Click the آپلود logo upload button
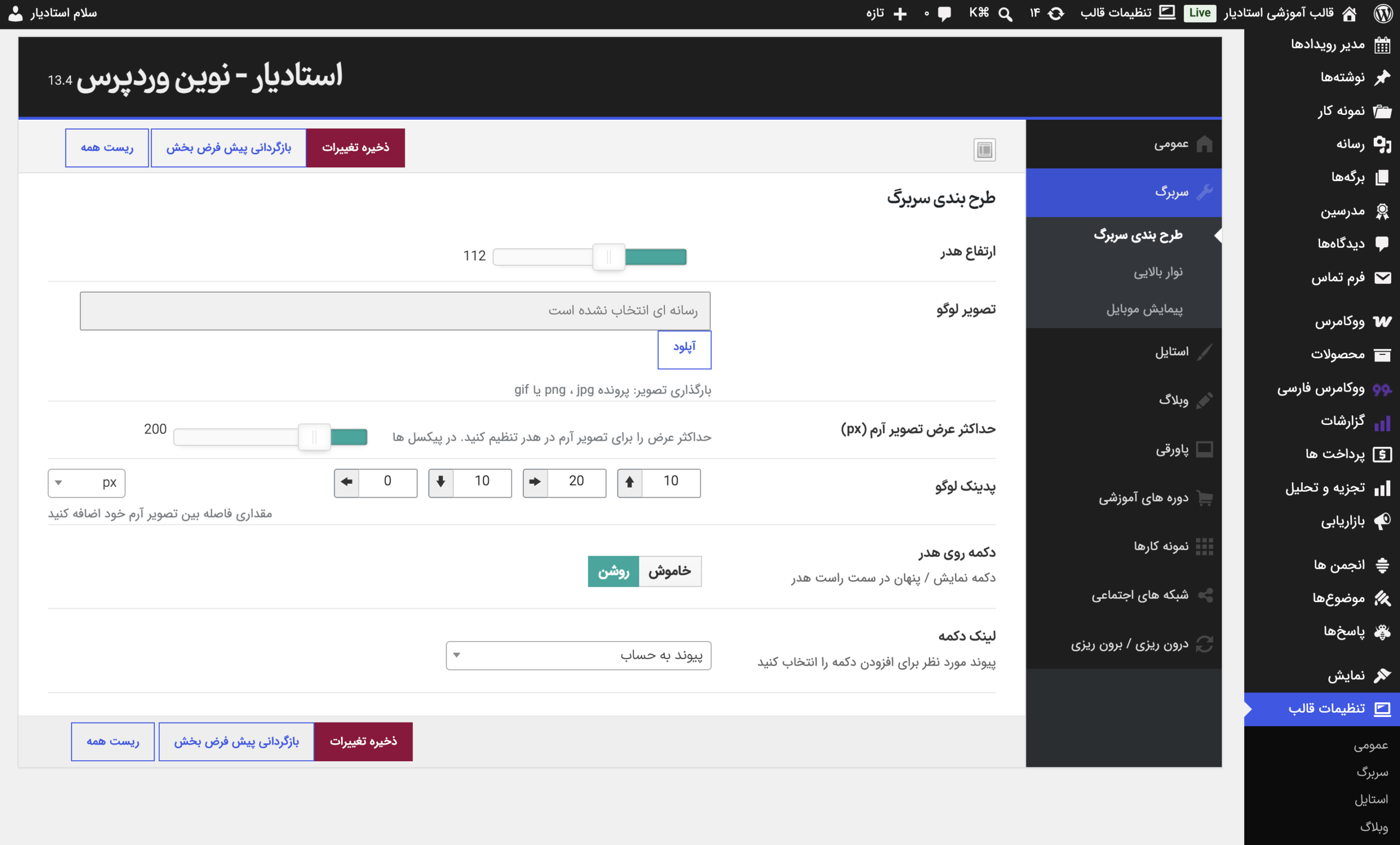Viewport: 1400px width, 845px height. pos(684,349)
